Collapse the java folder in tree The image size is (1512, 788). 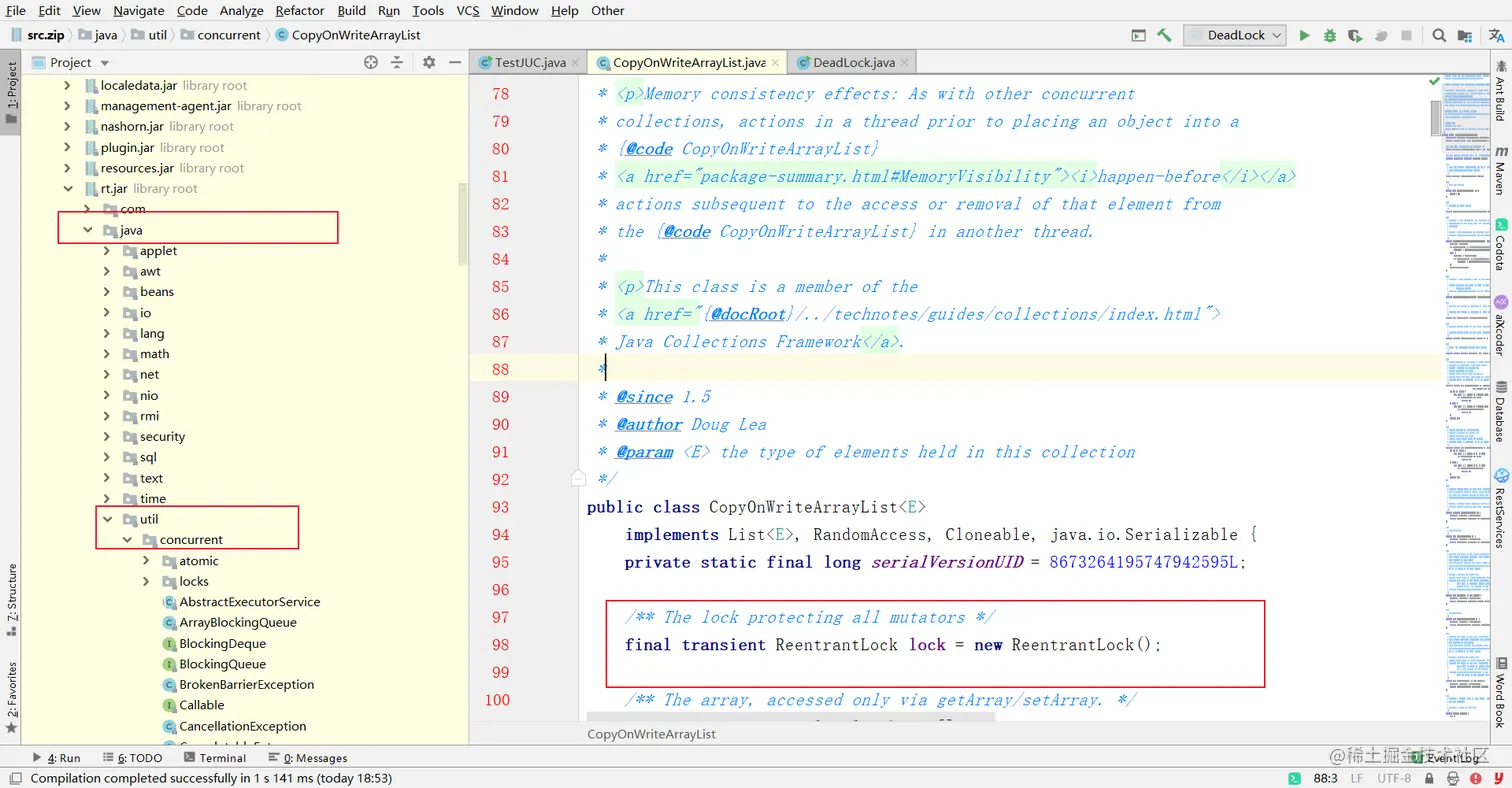click(88, 230)
